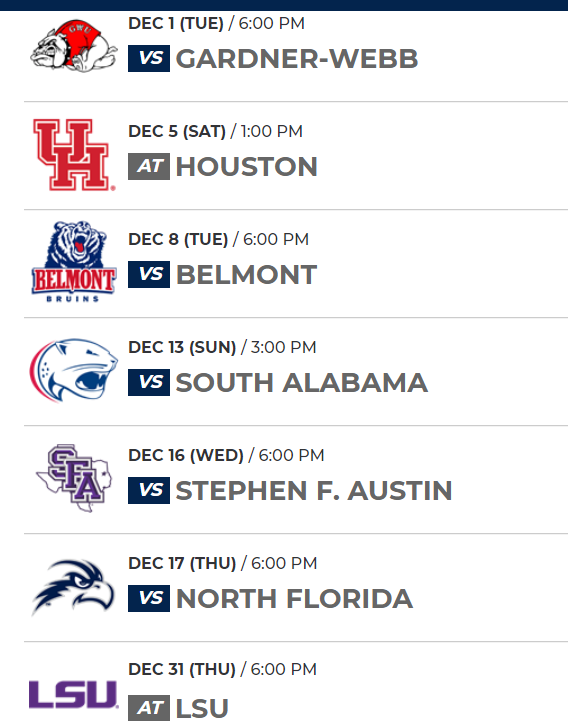This screenshot has width=568, height=721.
Task: Click the LSU opponent name
Action: (x=202, y=708)
